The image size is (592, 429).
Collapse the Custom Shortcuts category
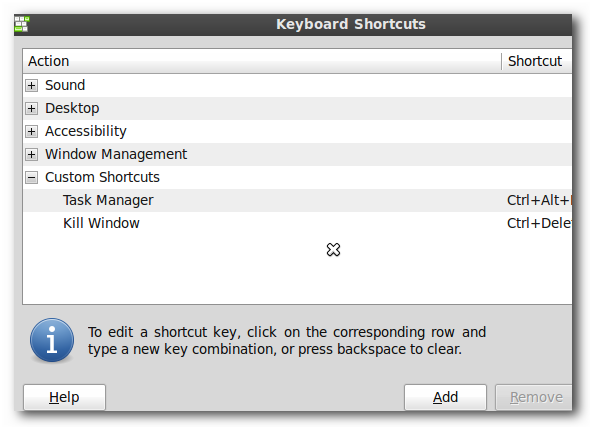(32, 177)
